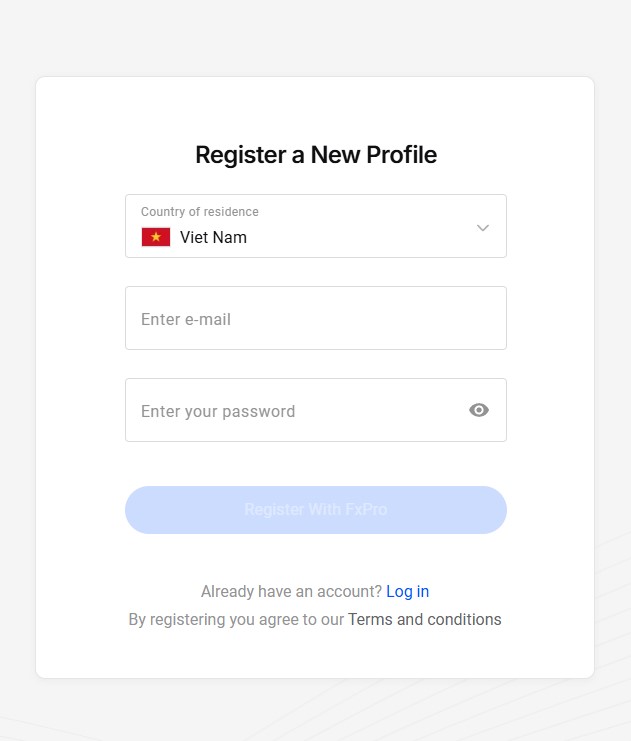Screen dimensions: 631x741
Task: Click the Already have an account text
Action: [291, 591]
